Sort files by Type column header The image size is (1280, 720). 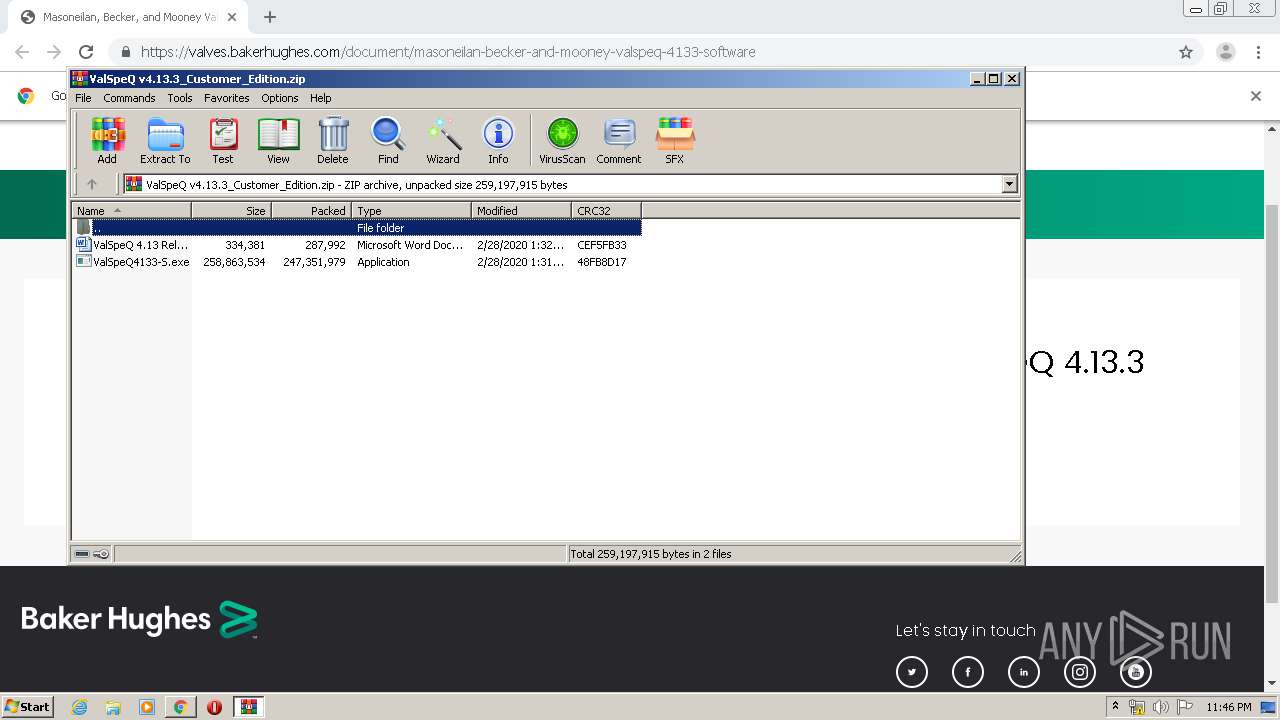[x=411, y=210]
